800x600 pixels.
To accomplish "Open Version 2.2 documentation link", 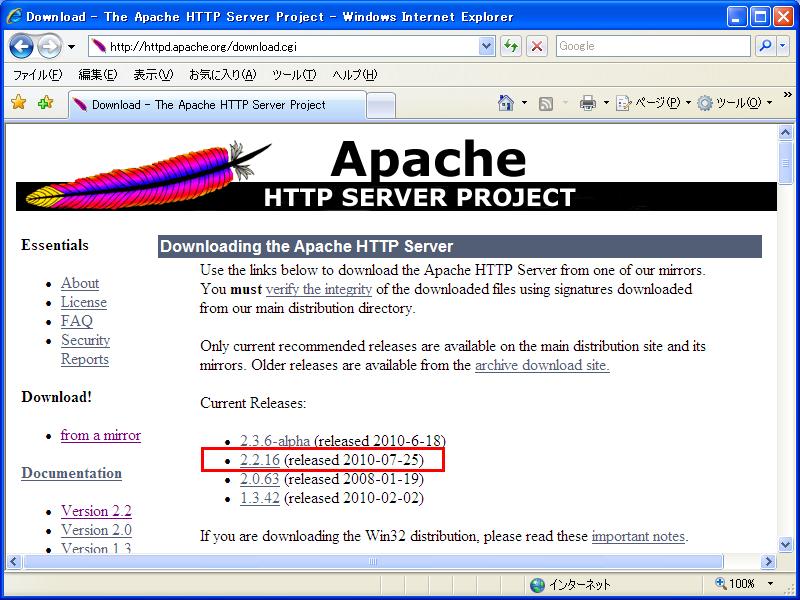I will click(96, 511).
